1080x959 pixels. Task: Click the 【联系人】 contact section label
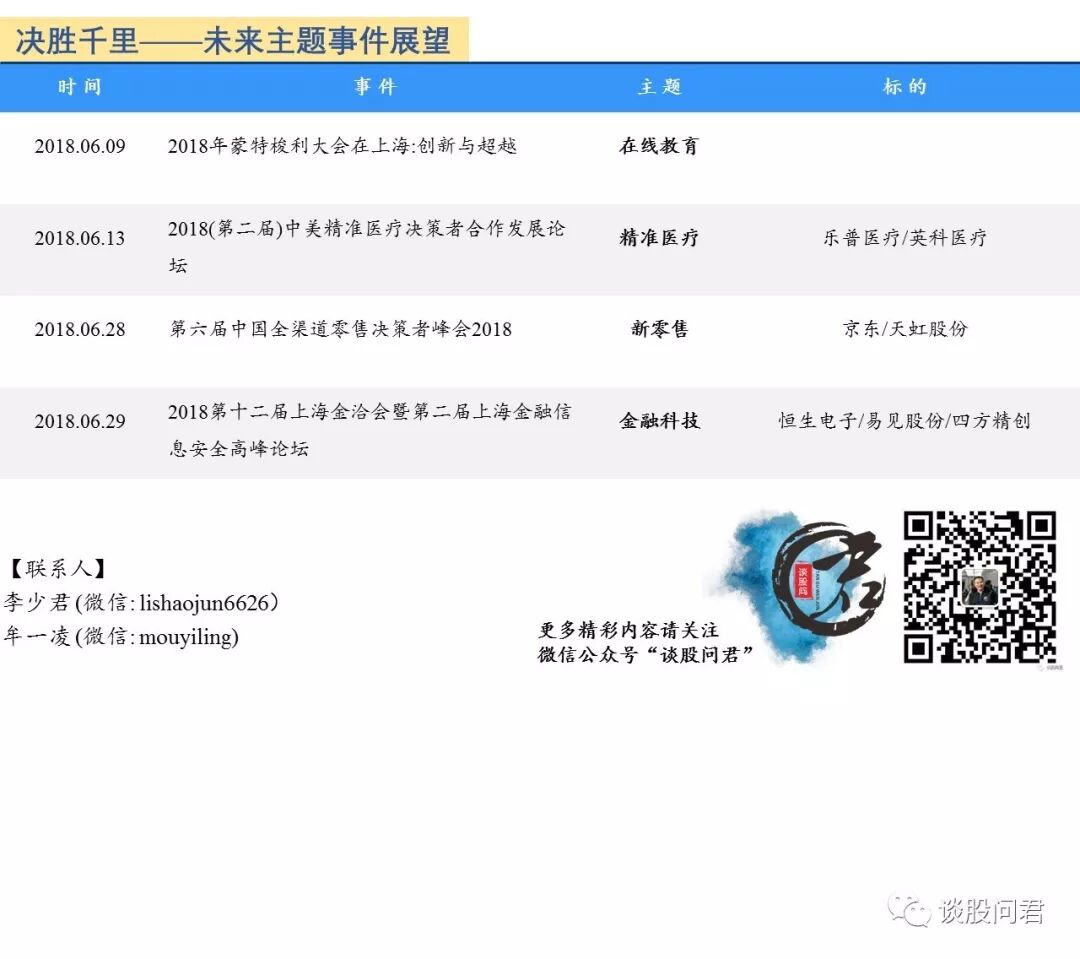[x=58, y=567]
